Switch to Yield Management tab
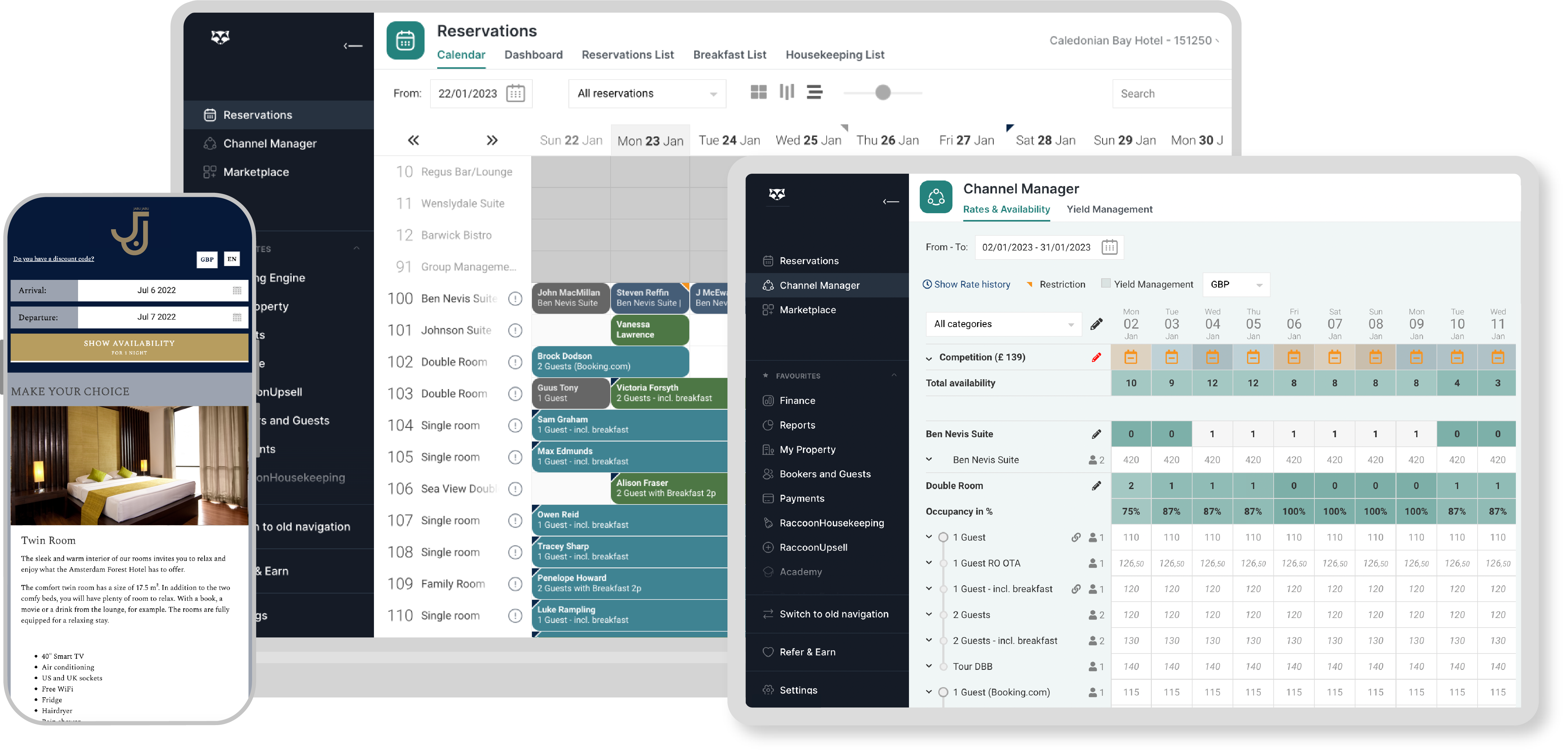The image size is (1568, 755). coord(1109,209)
